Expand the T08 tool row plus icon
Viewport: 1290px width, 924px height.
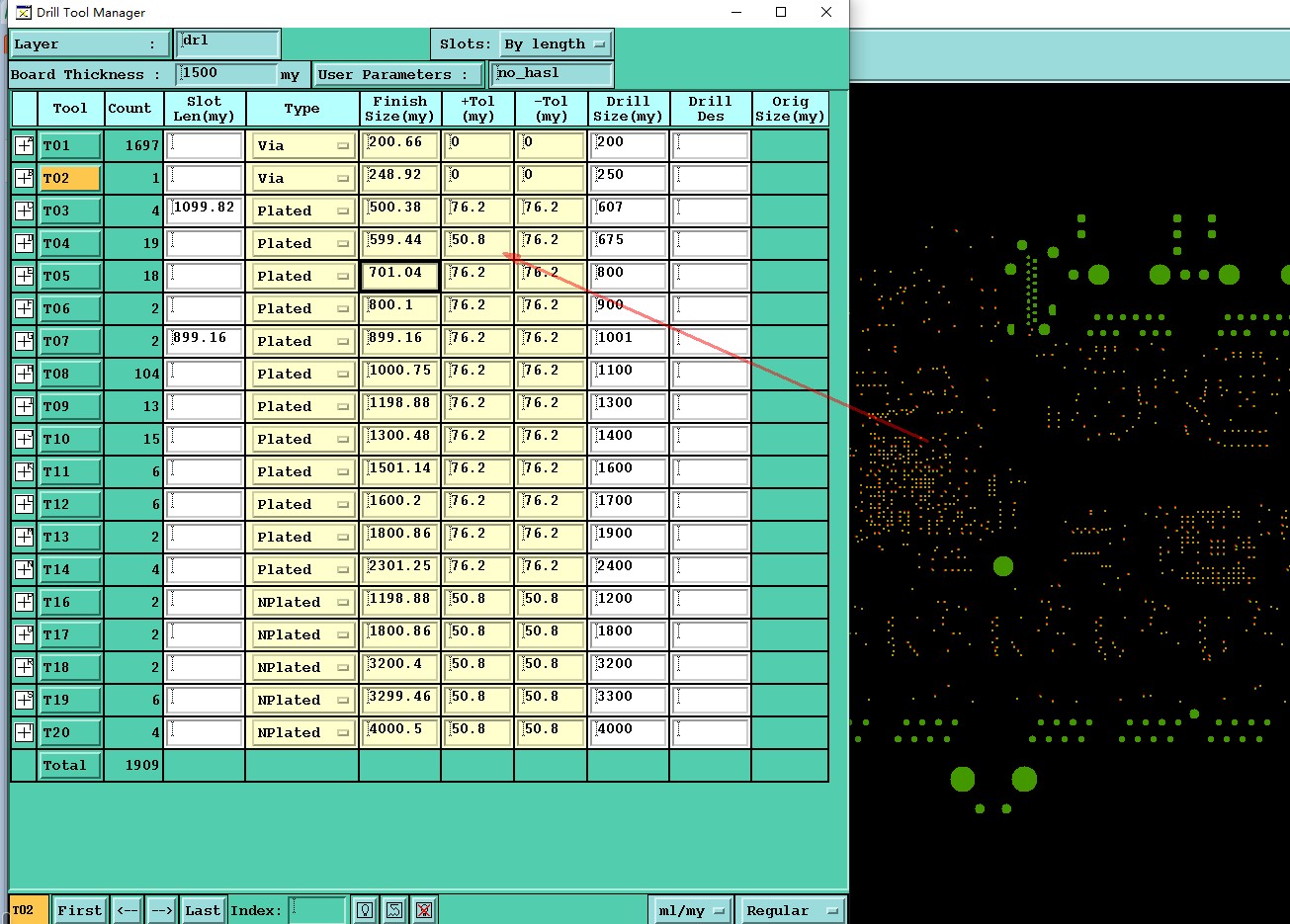click(24, 374)
